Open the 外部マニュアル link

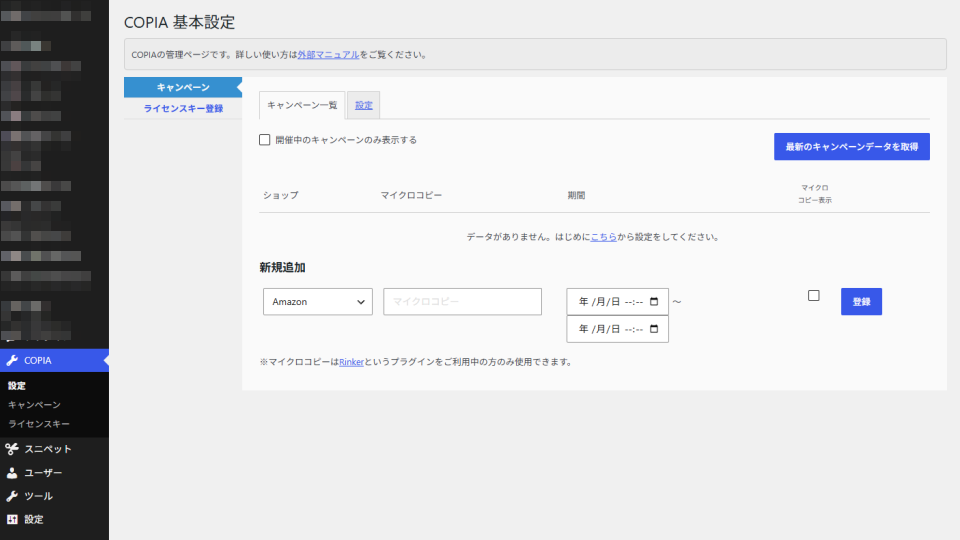pyautogui.click(x=328, y=54)
